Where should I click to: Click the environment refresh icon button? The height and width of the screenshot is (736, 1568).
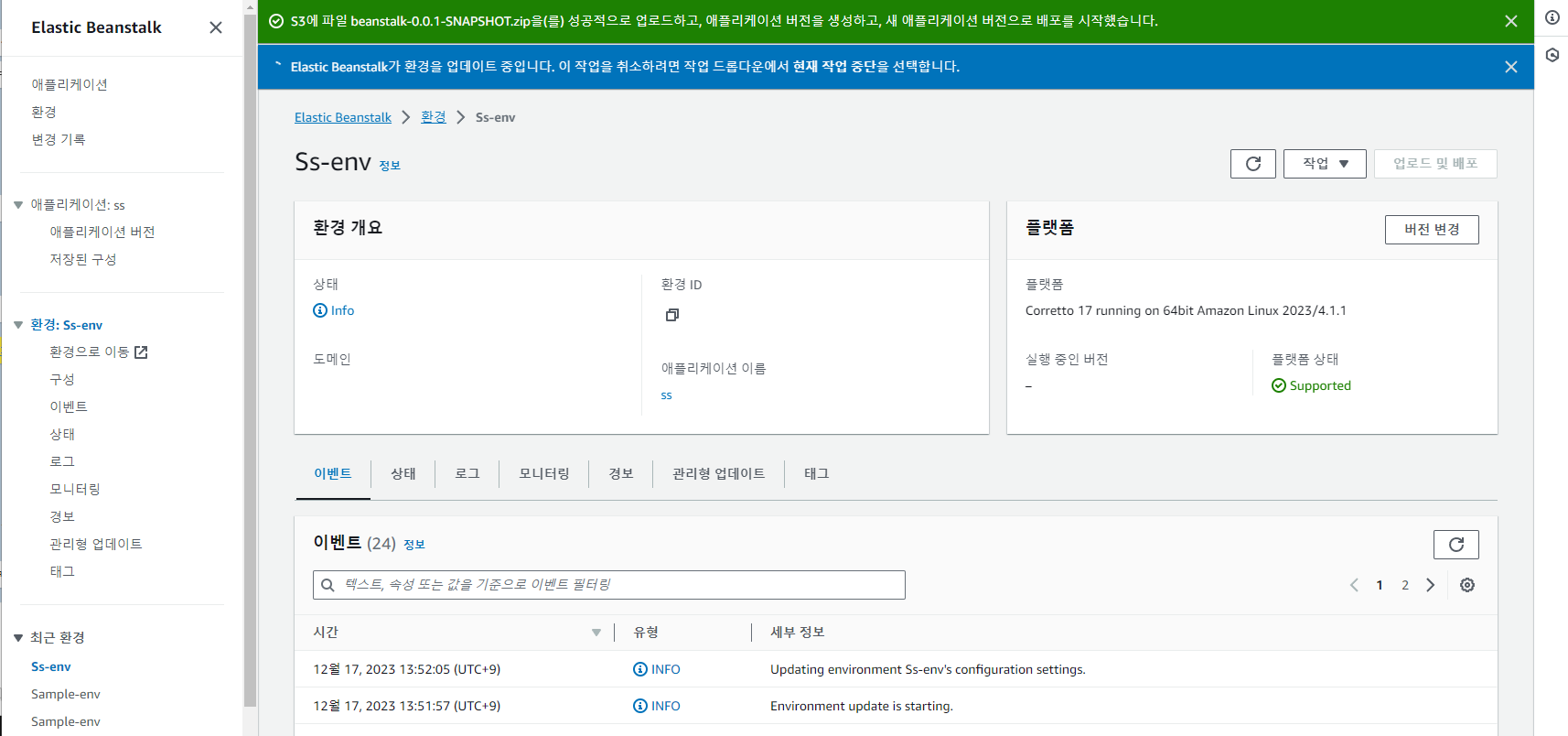click(x=1252, y=164)
